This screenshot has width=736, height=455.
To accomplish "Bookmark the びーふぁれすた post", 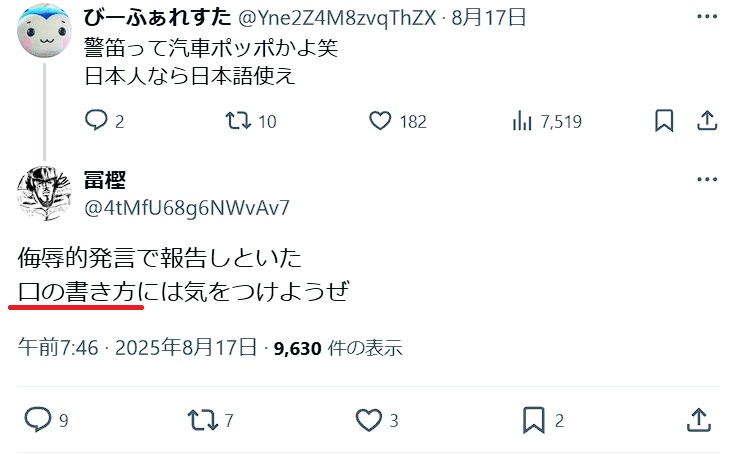I will pos(664,121).
